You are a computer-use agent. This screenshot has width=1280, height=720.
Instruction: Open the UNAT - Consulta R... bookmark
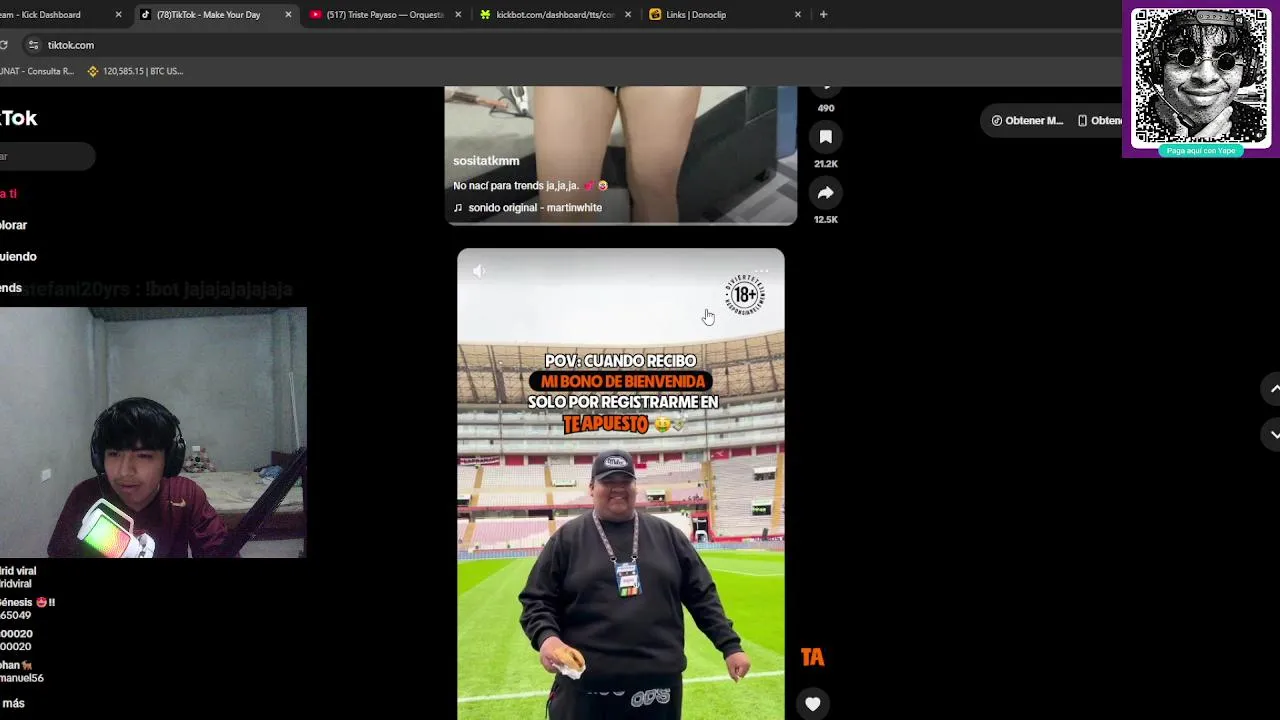37,71
